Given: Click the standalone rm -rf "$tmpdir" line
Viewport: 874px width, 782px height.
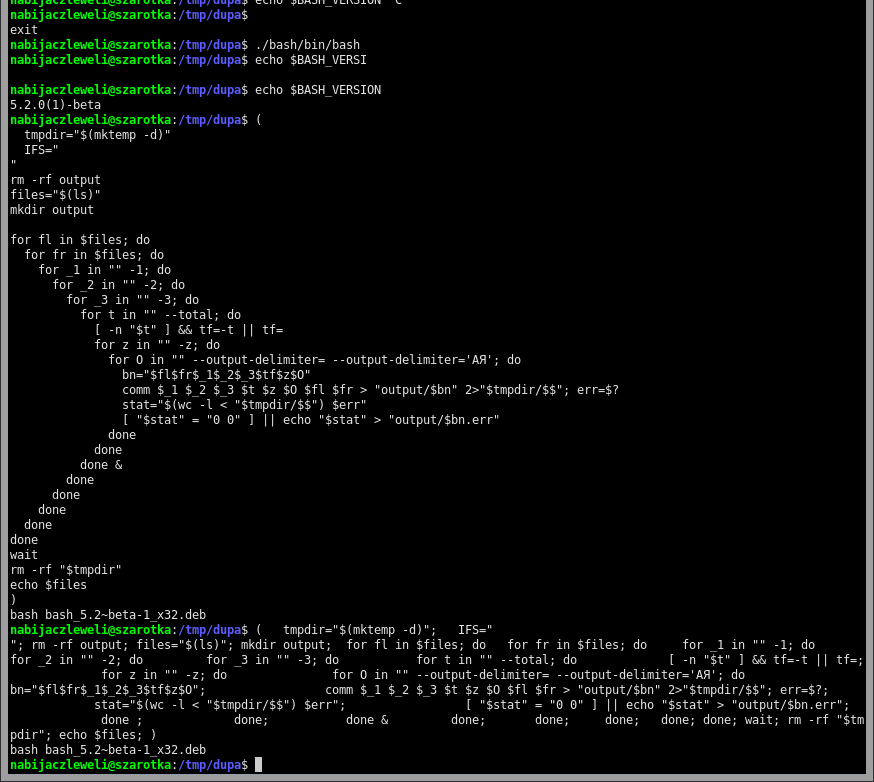Looking at the screenshot, I should (66, 570).
